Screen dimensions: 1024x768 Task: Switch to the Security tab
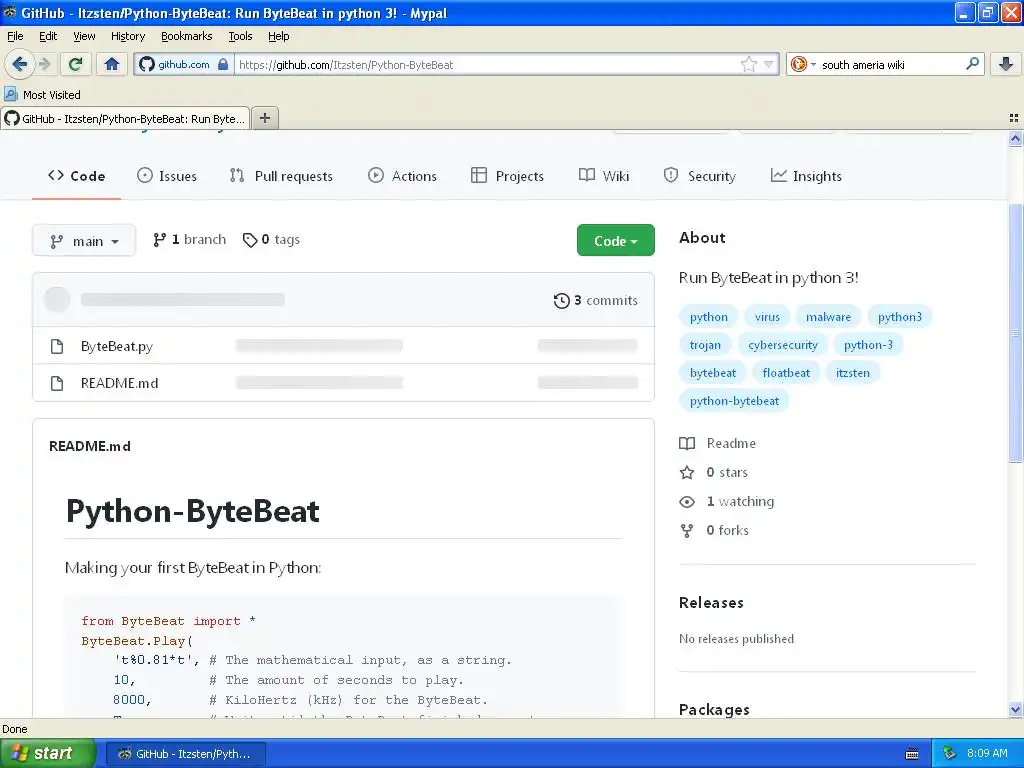[x=699, y=176]
